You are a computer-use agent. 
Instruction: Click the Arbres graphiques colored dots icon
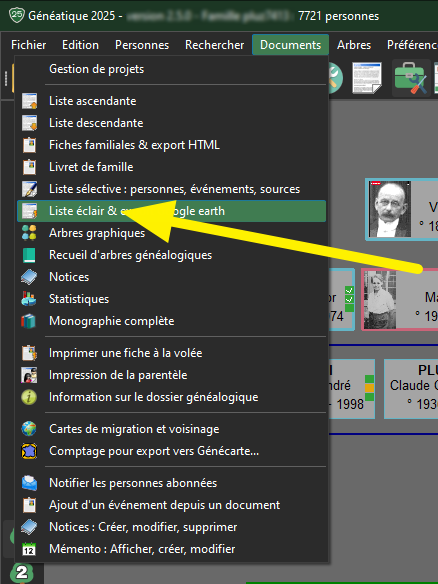click(x=29, y=233)
